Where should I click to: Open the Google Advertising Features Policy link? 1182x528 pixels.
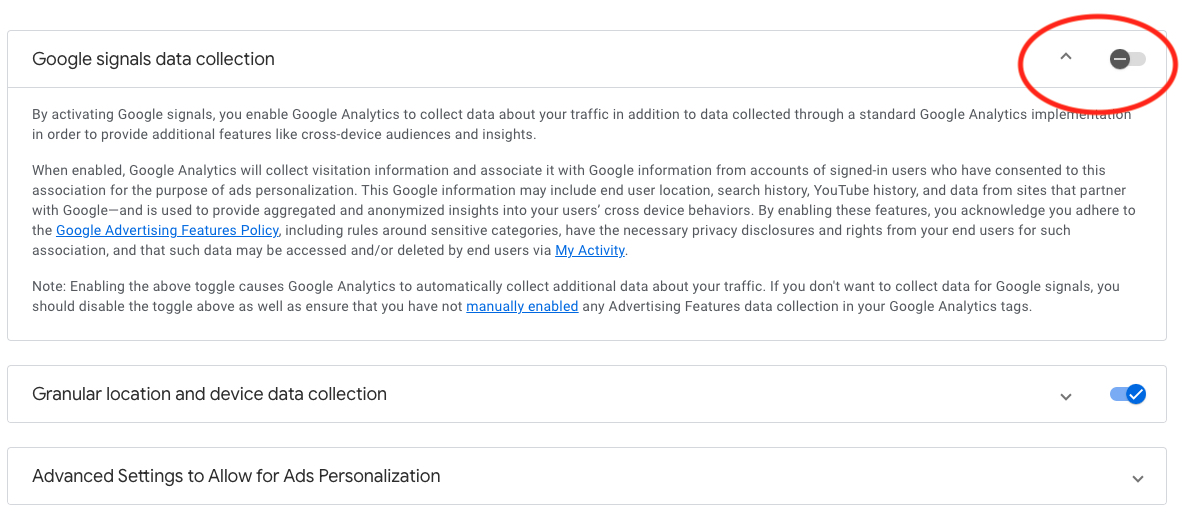(x=167, y=230)
